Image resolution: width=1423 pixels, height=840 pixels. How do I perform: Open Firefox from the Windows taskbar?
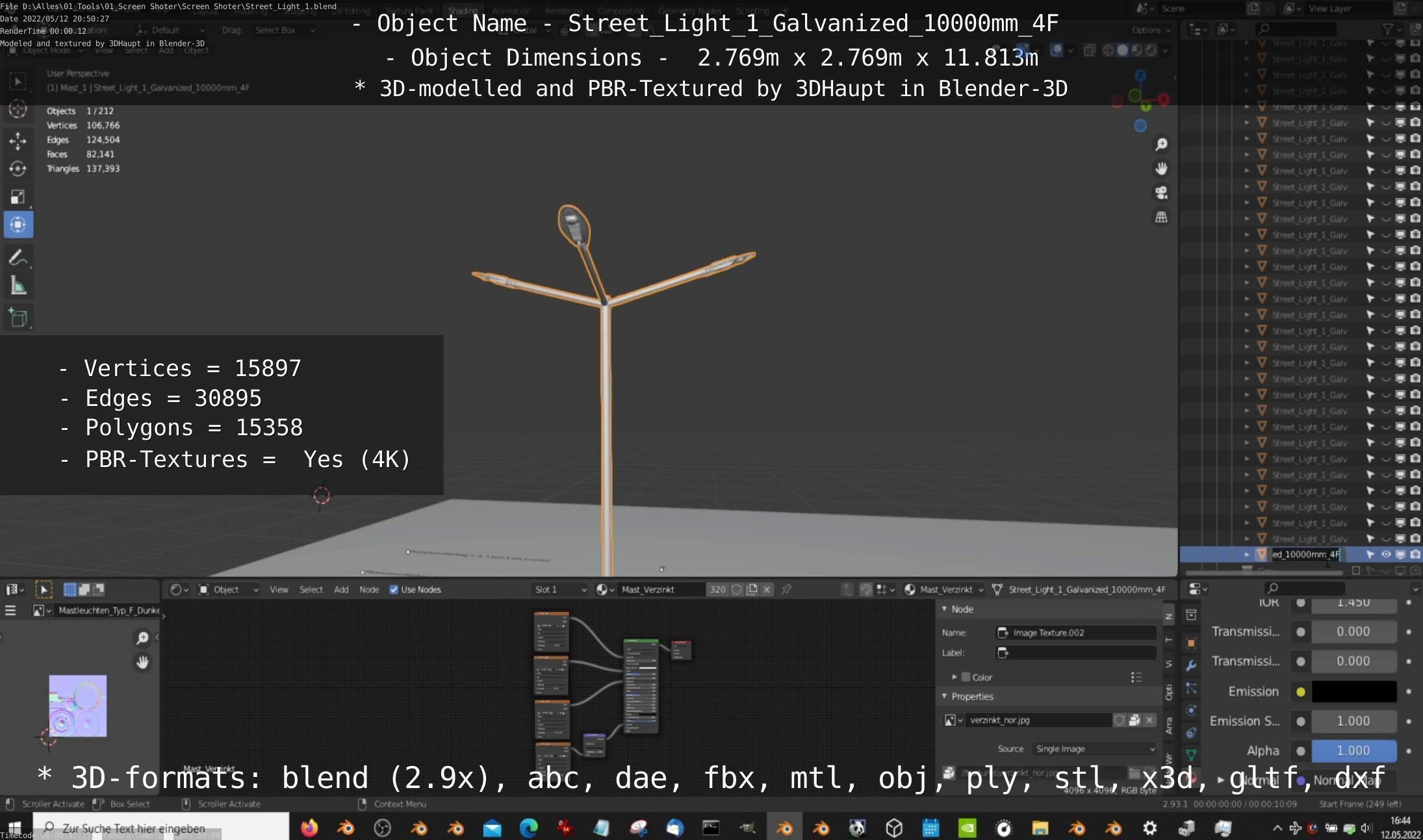point(309,828)
